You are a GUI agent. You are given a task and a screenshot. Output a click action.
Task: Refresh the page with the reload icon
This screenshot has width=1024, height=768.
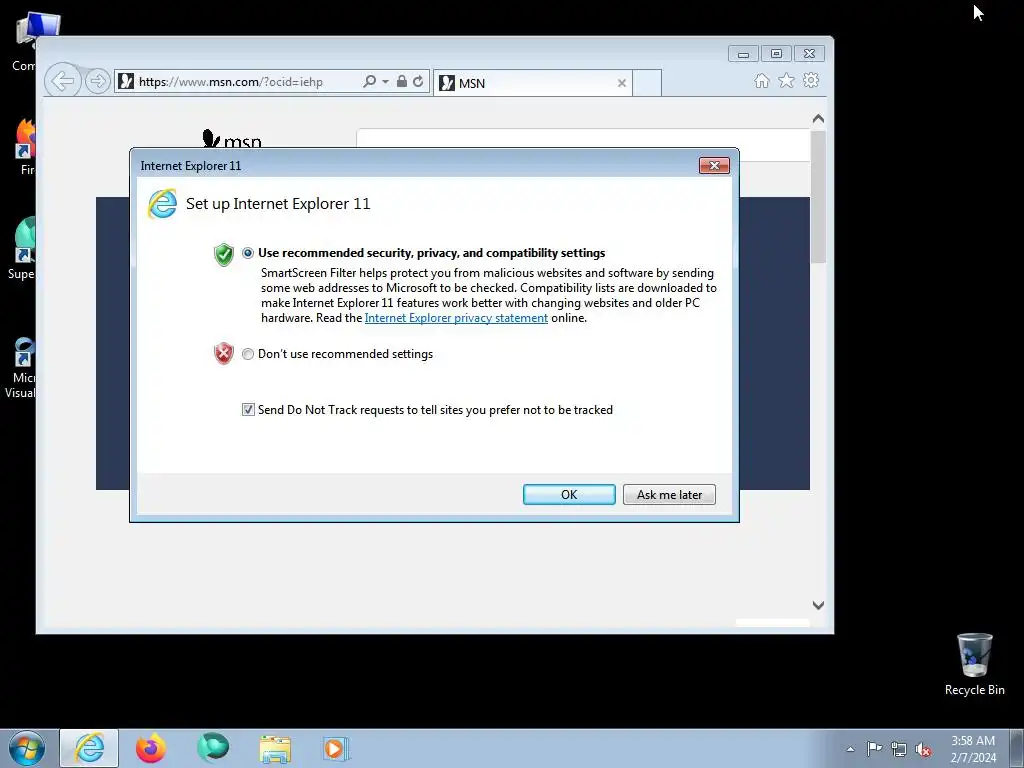tap(418, 82)
